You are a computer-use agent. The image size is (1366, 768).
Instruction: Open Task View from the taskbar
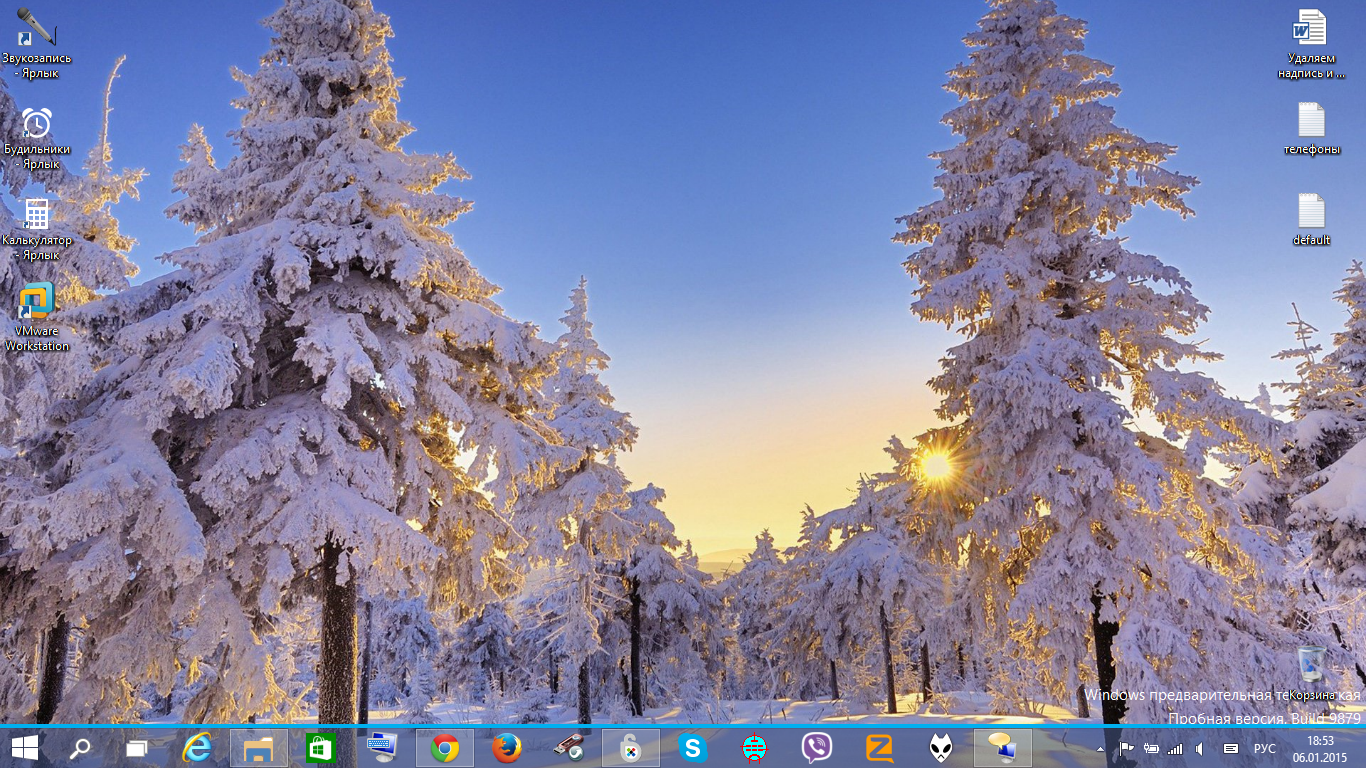137,747
